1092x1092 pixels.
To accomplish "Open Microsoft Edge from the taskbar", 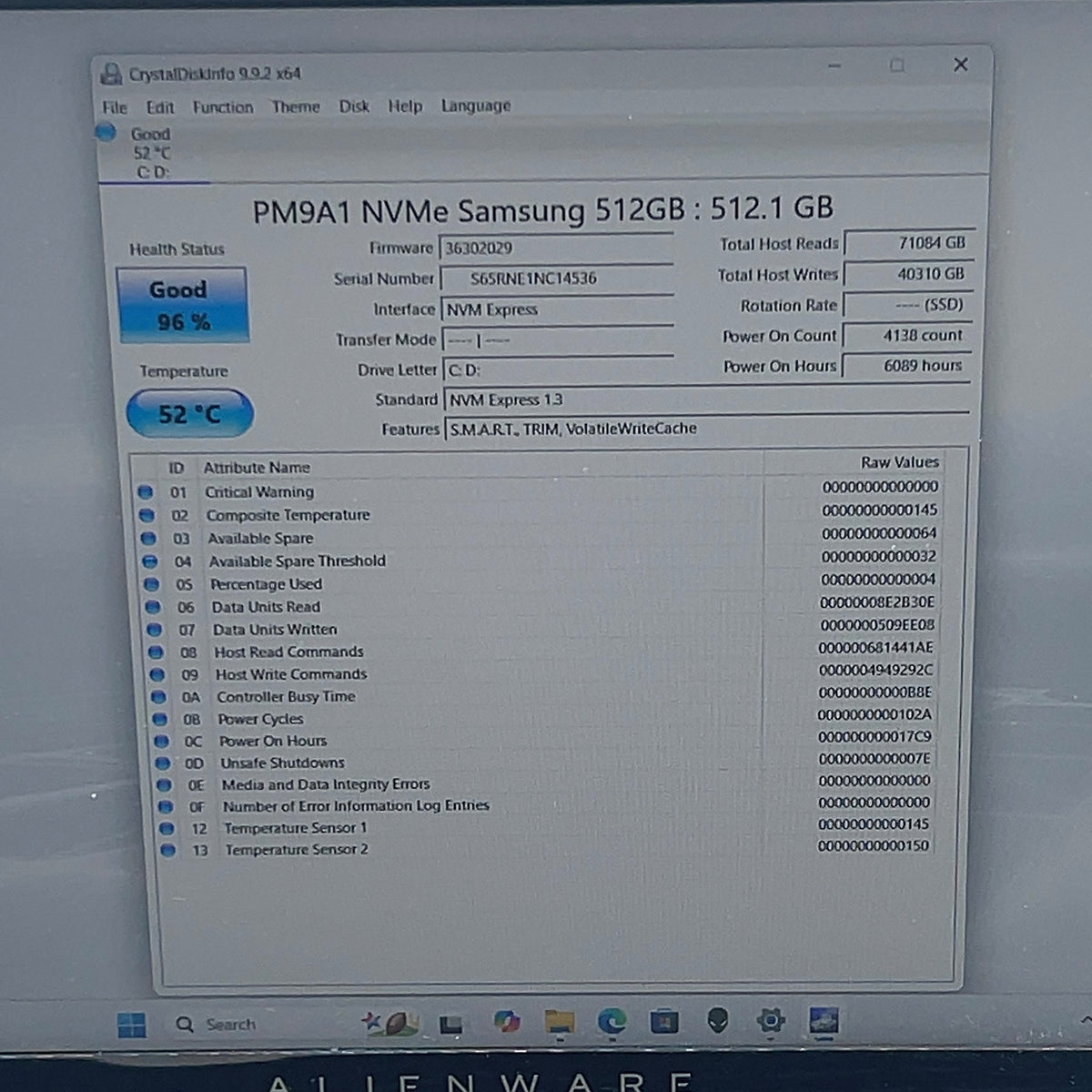I will [612, 1021].
